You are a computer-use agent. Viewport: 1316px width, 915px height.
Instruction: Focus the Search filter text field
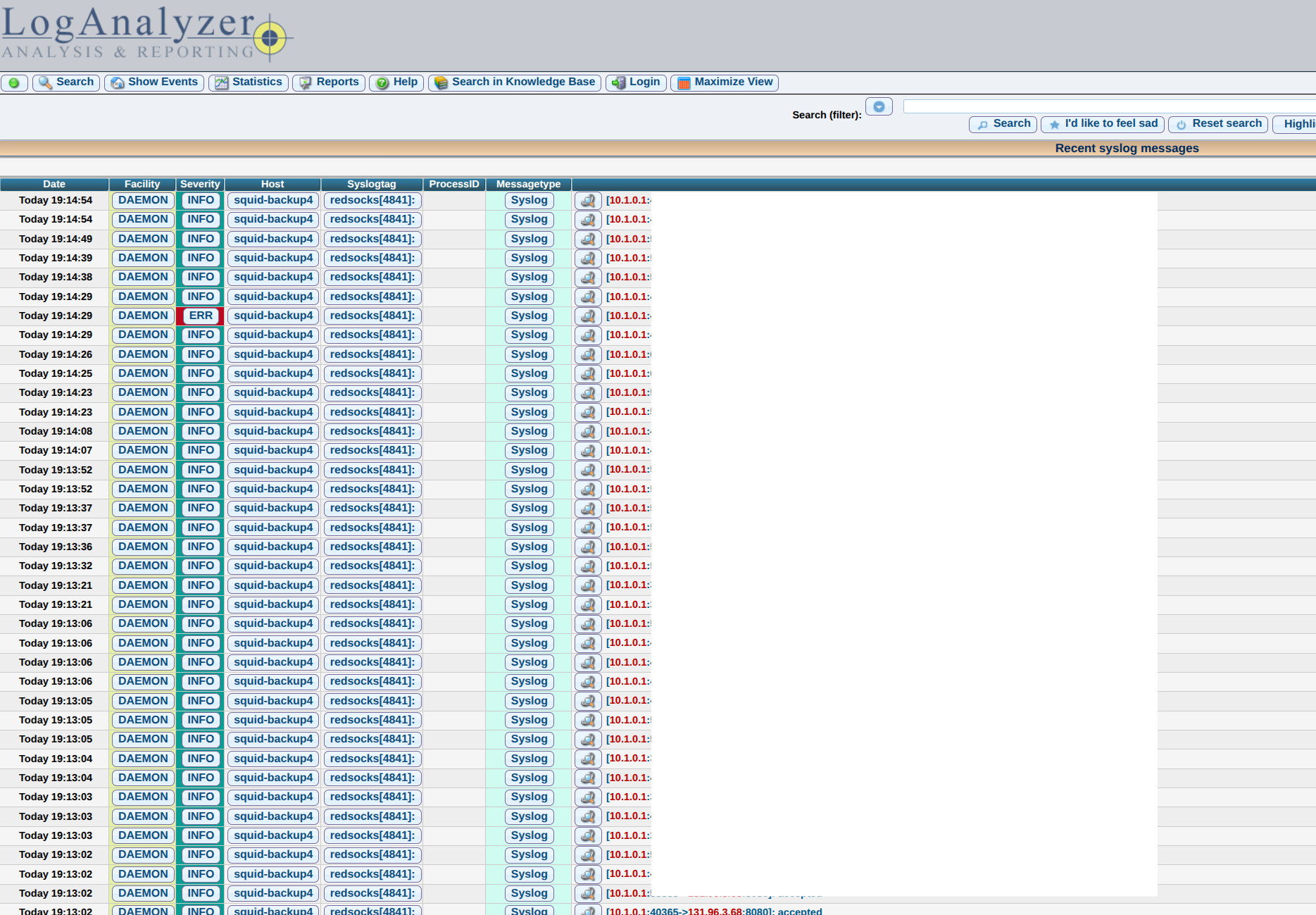(1109, 106)
